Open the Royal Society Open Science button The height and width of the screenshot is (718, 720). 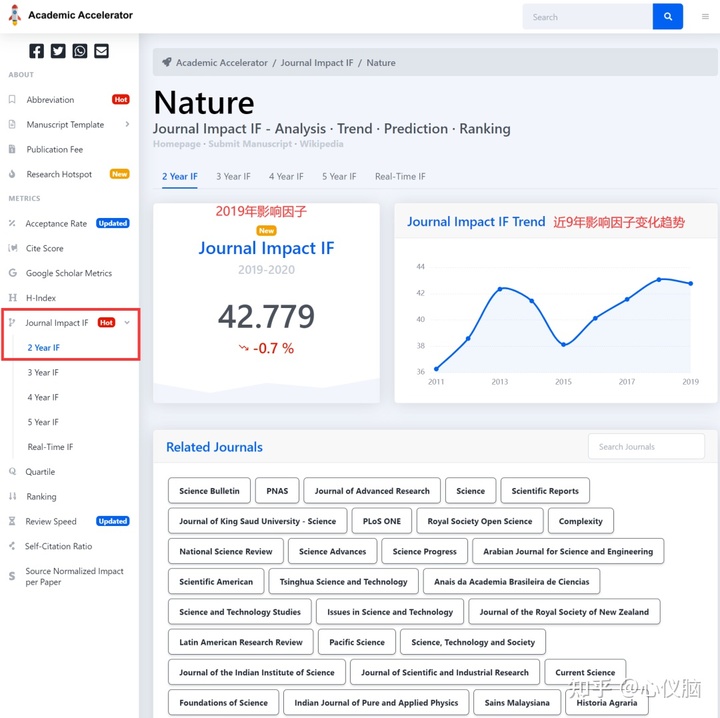(x=480, y=521)
